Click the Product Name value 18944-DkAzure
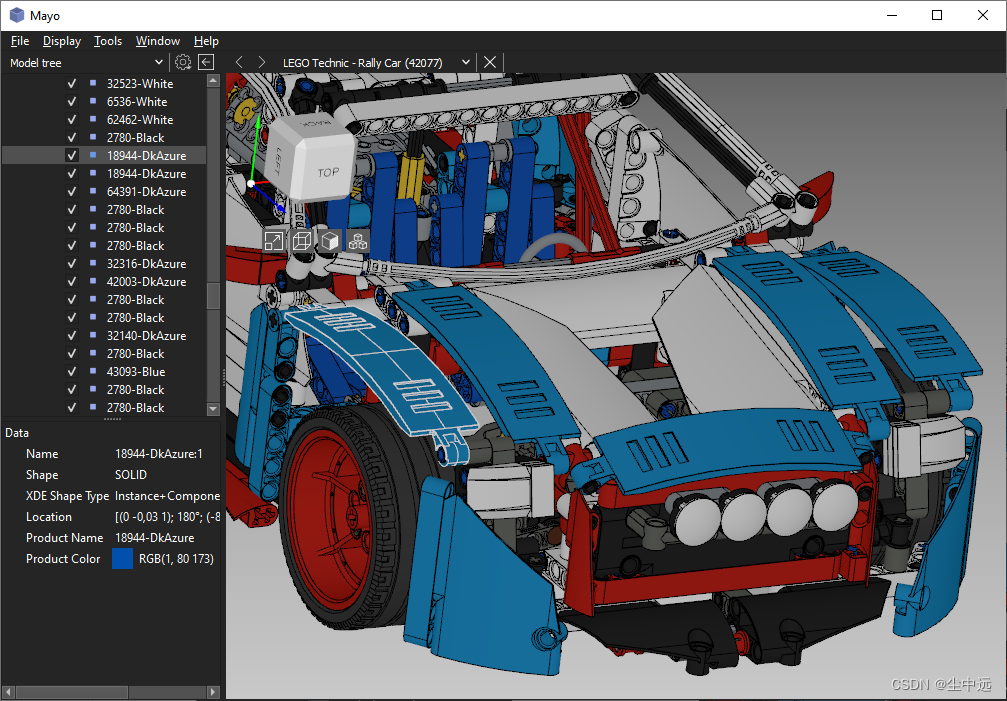The image size is (1007, 701). [x=155, y=537]
